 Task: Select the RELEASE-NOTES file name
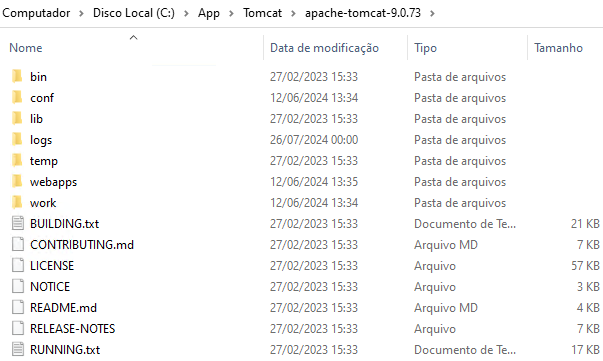pos(72,328)
